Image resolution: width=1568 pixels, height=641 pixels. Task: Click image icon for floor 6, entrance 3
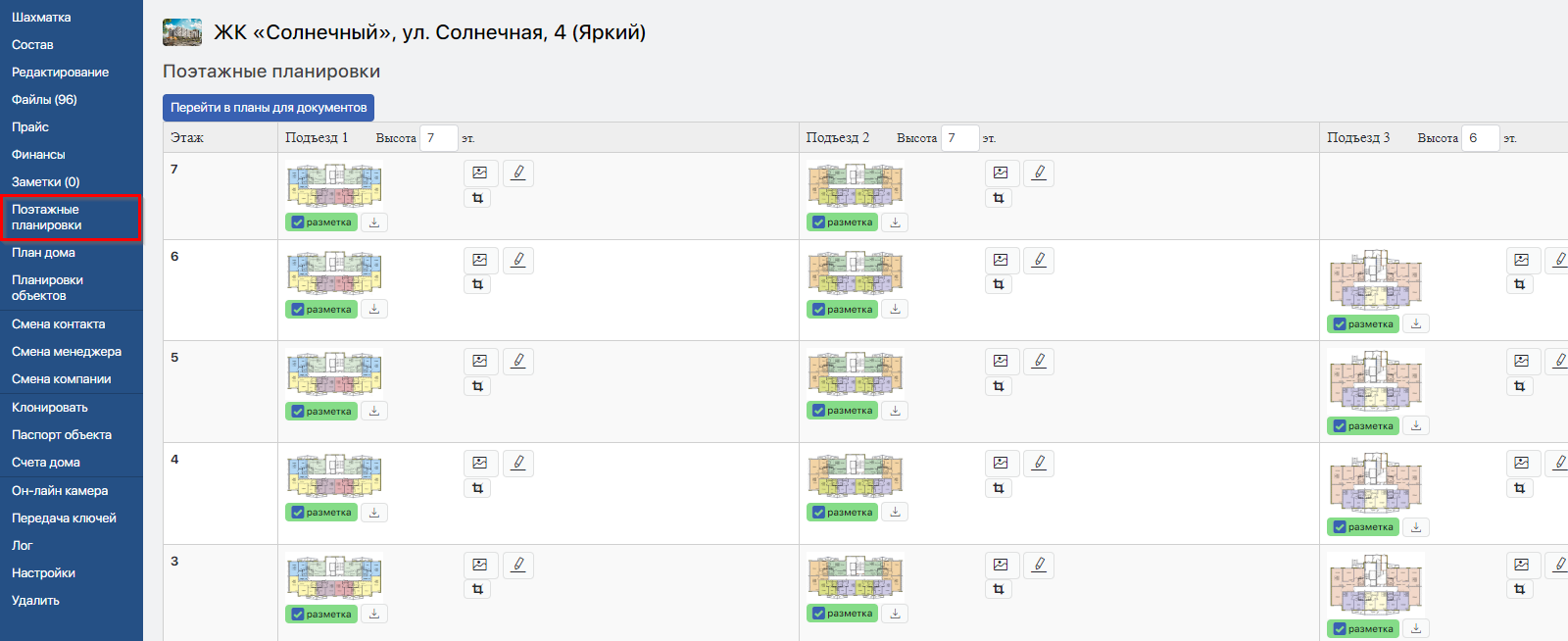1521,261
